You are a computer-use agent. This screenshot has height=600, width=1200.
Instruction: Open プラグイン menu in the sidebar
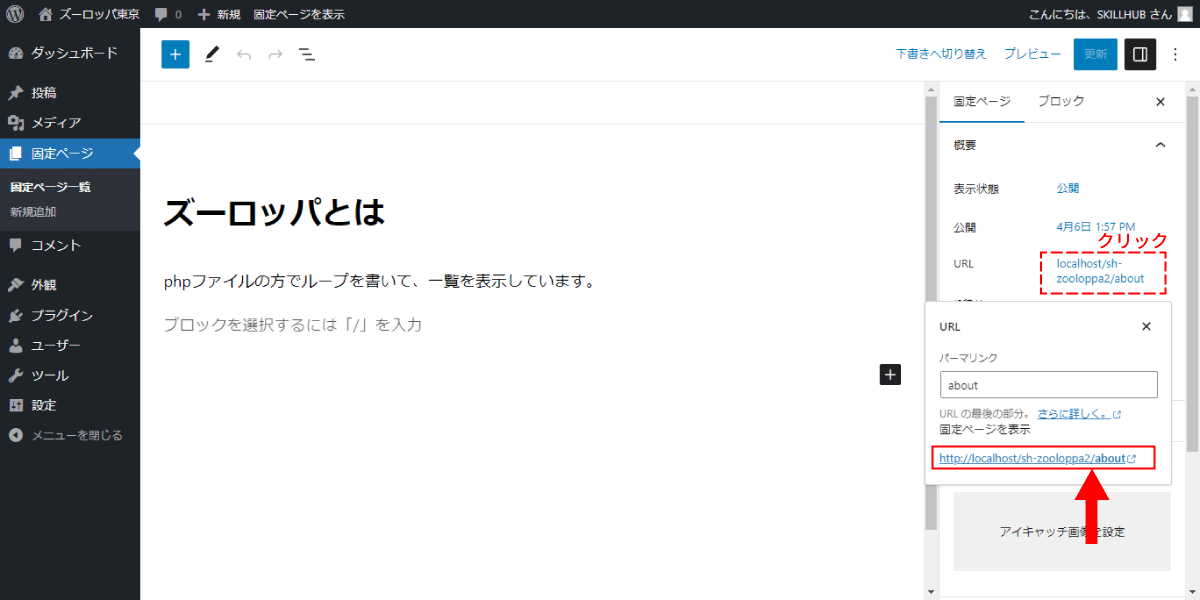click(x=70, y=315)
